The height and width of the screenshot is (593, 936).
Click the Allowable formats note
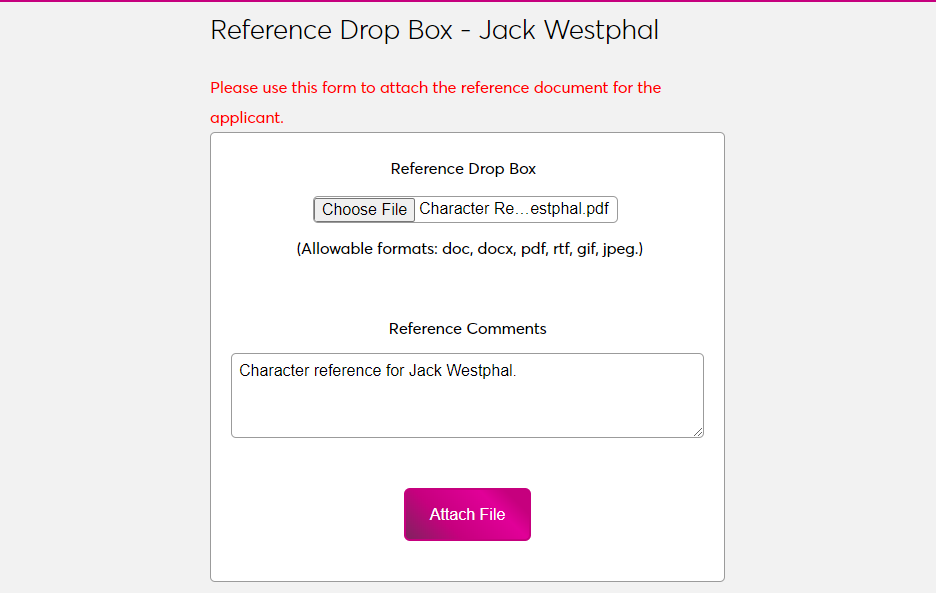[469, 249]
